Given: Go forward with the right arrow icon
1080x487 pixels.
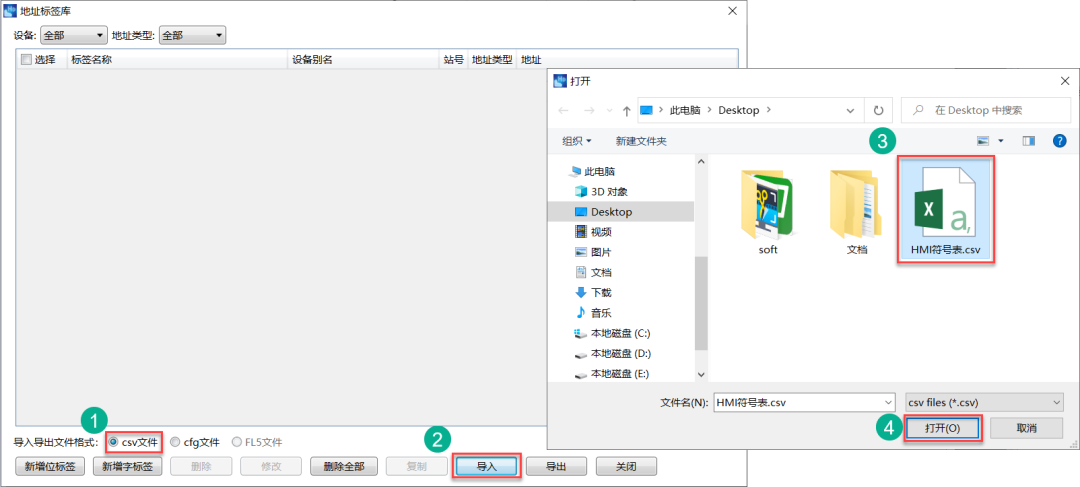Looking at the screenshot, I should pyautogui.click(x=589, y=110).
